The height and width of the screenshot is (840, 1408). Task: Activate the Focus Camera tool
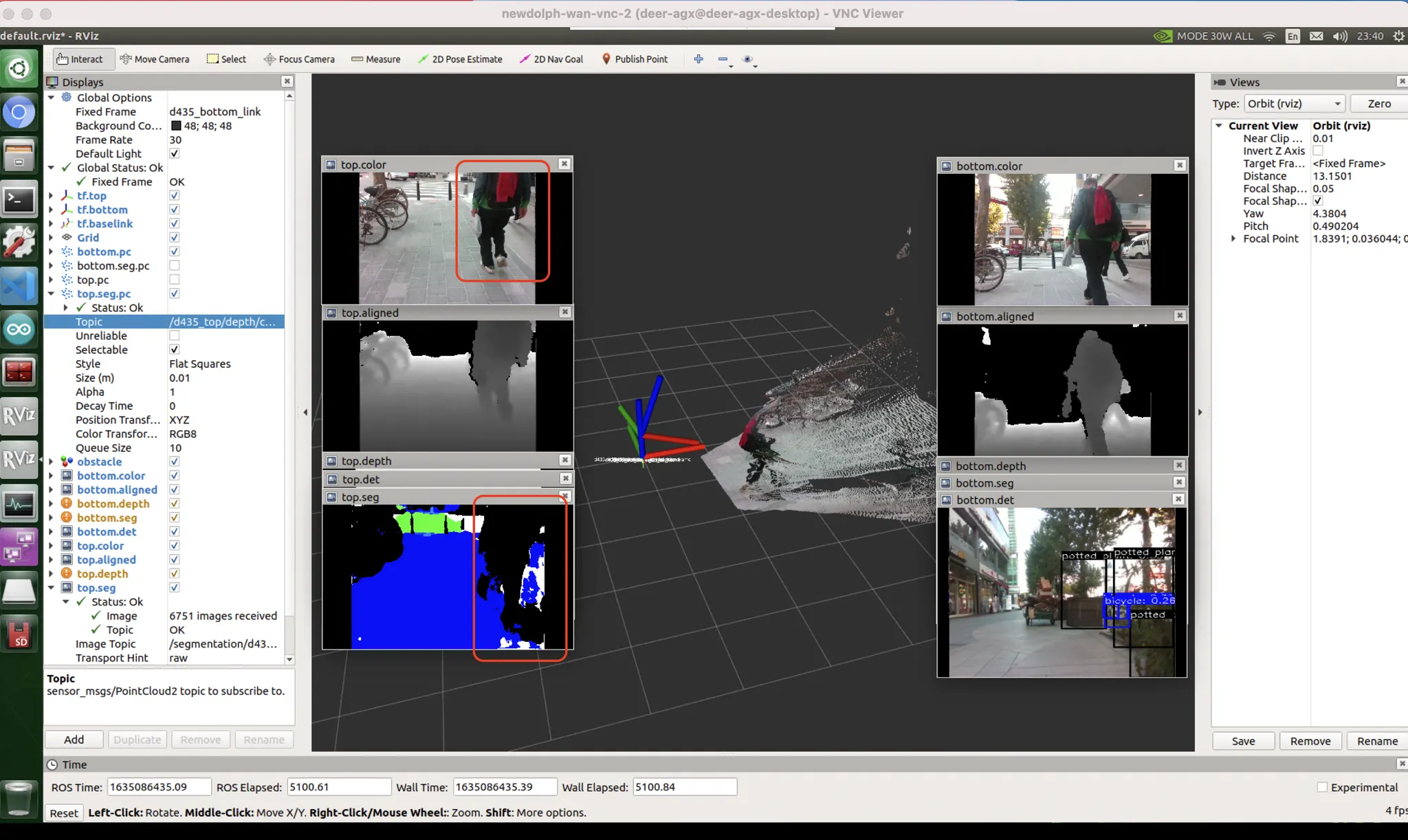(299, 59)
